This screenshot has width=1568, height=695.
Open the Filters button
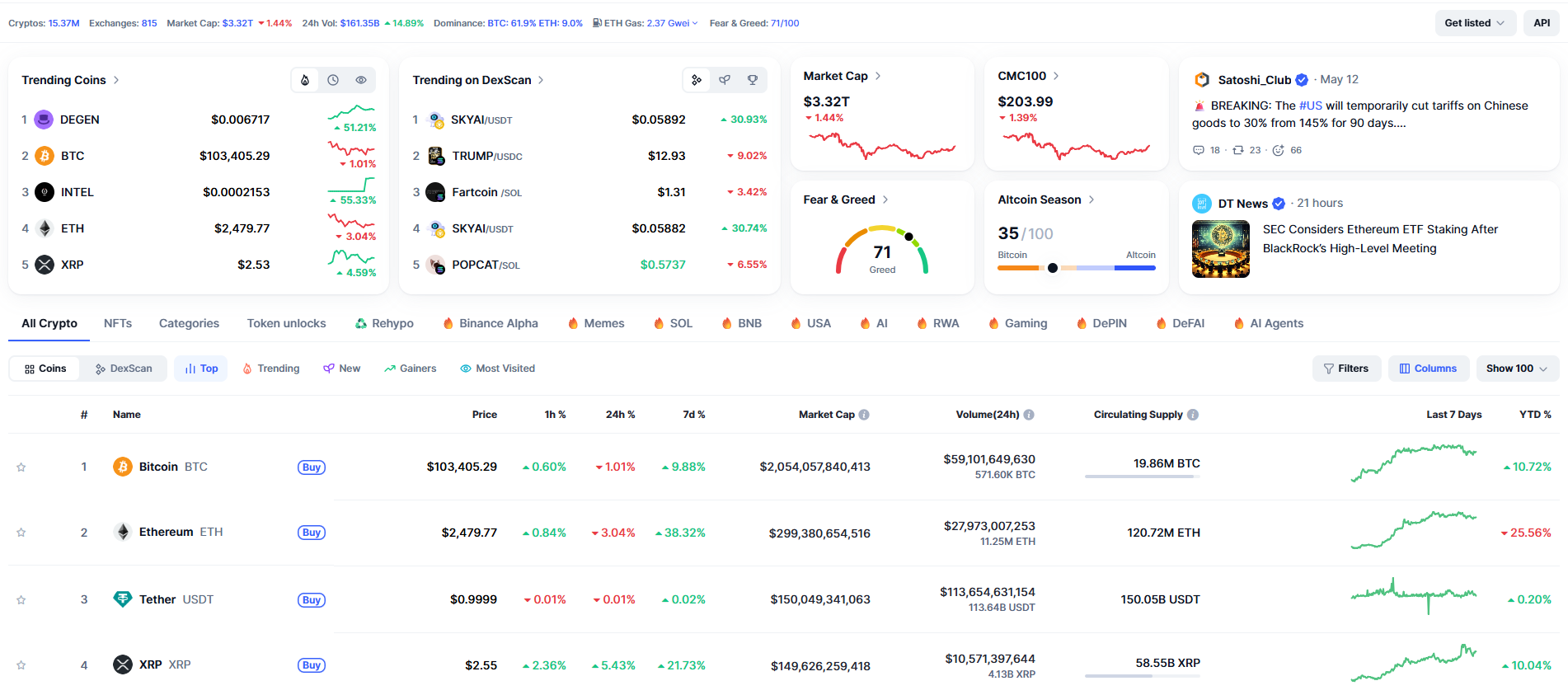click(x=1345, y=369)
